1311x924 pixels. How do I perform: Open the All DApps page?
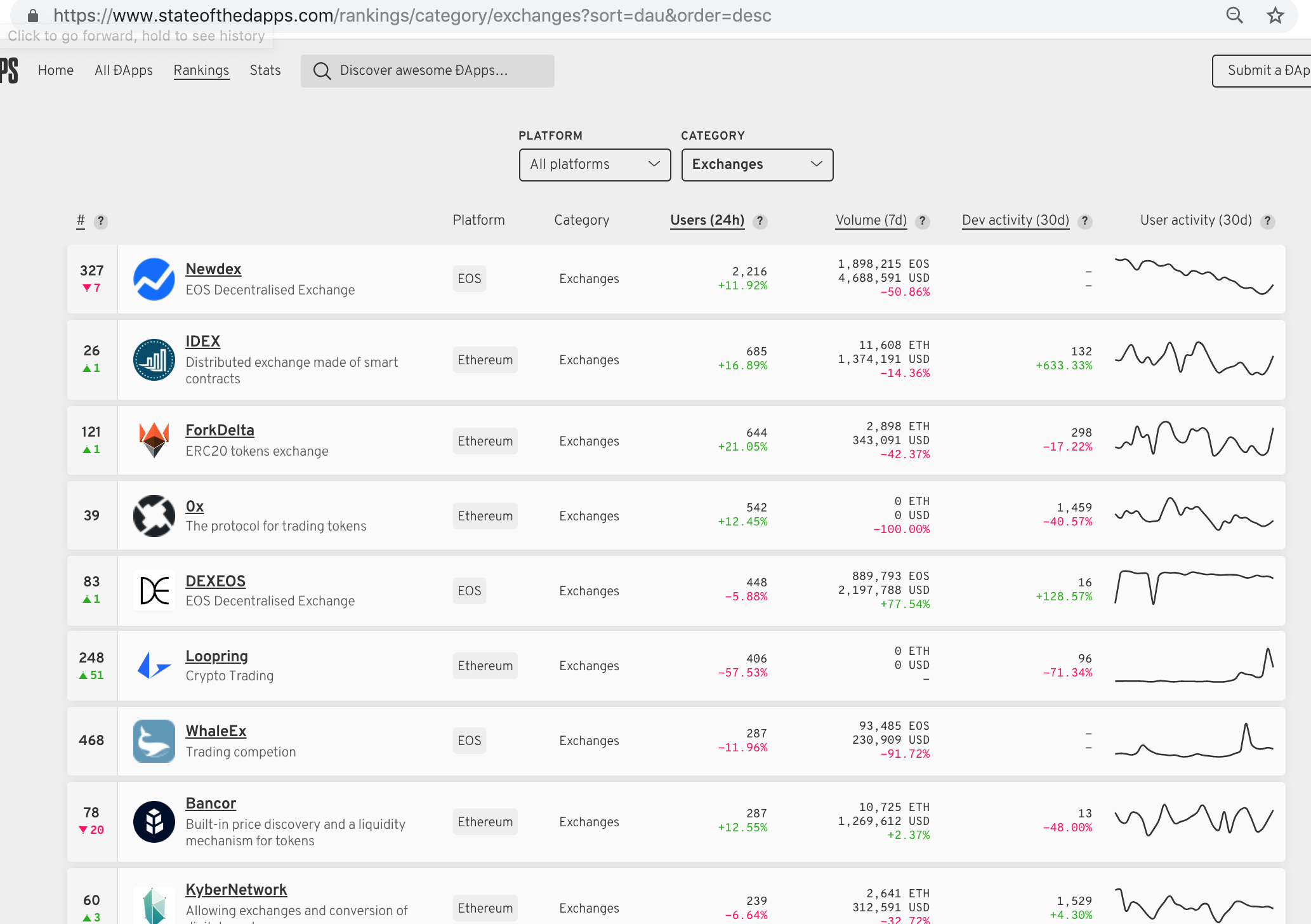pyautogui.click(x=124, y=70)
